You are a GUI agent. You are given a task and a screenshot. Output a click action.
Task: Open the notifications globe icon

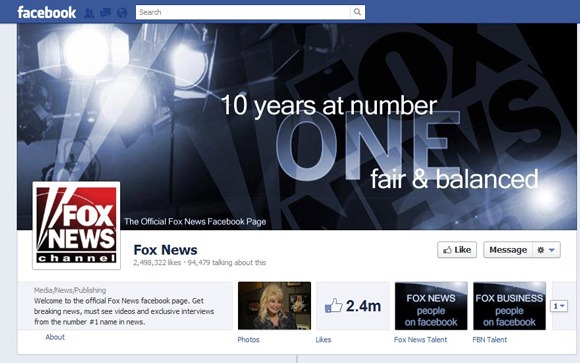pyautogui.click(x=122, y=13)
